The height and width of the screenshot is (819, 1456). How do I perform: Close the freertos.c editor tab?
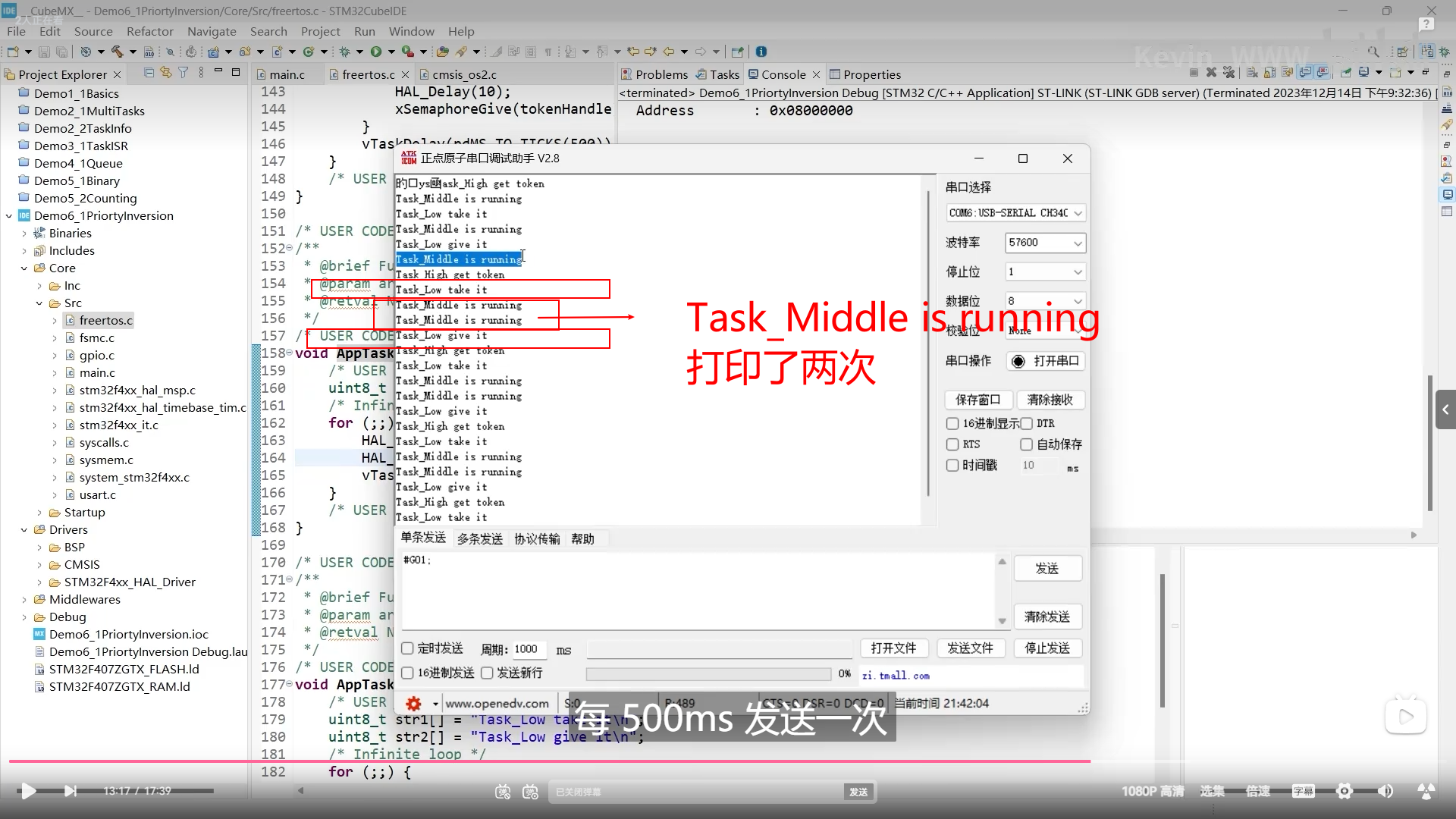406,74
